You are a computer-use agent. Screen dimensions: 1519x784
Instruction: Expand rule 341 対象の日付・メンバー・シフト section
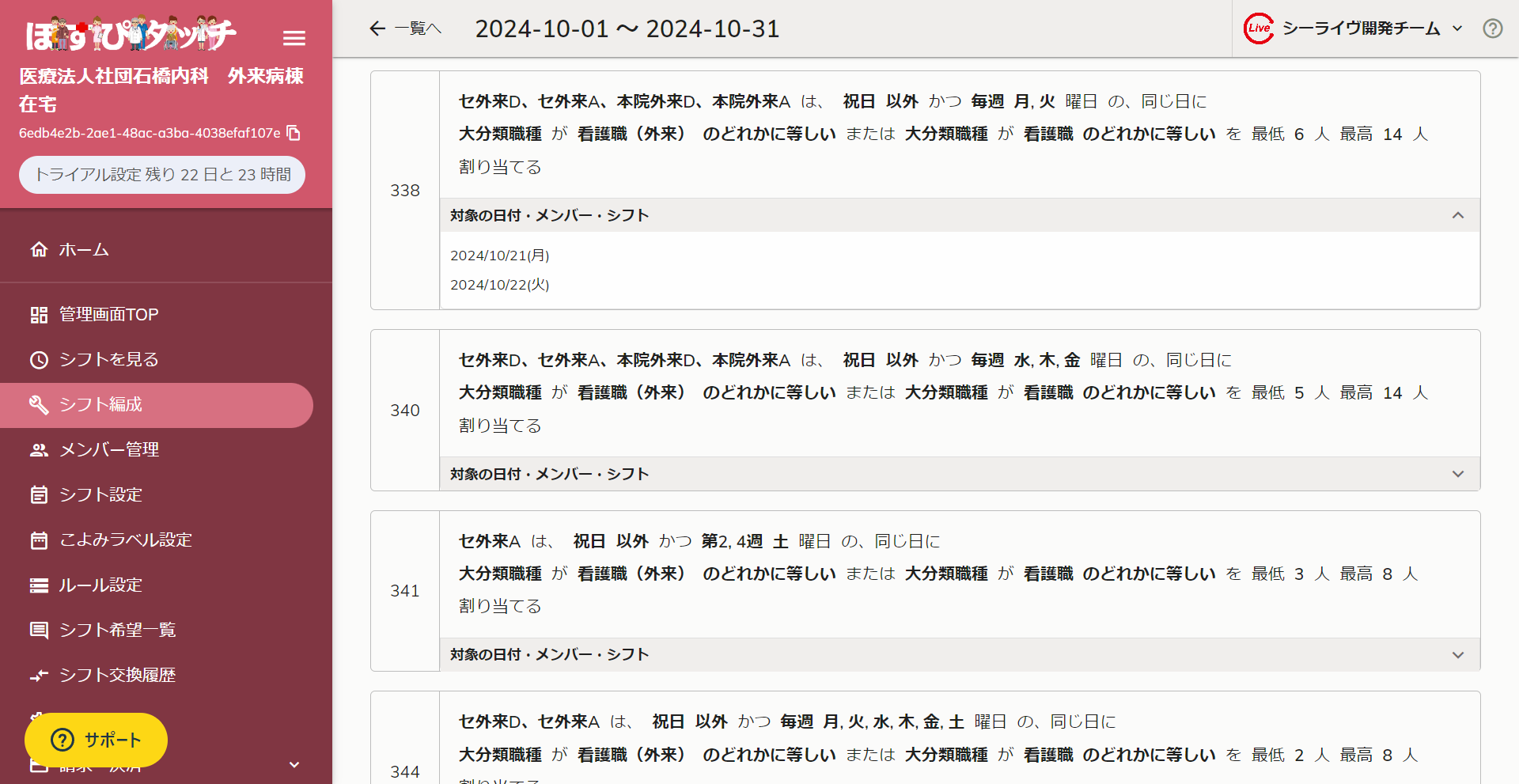tap(960, 655)
